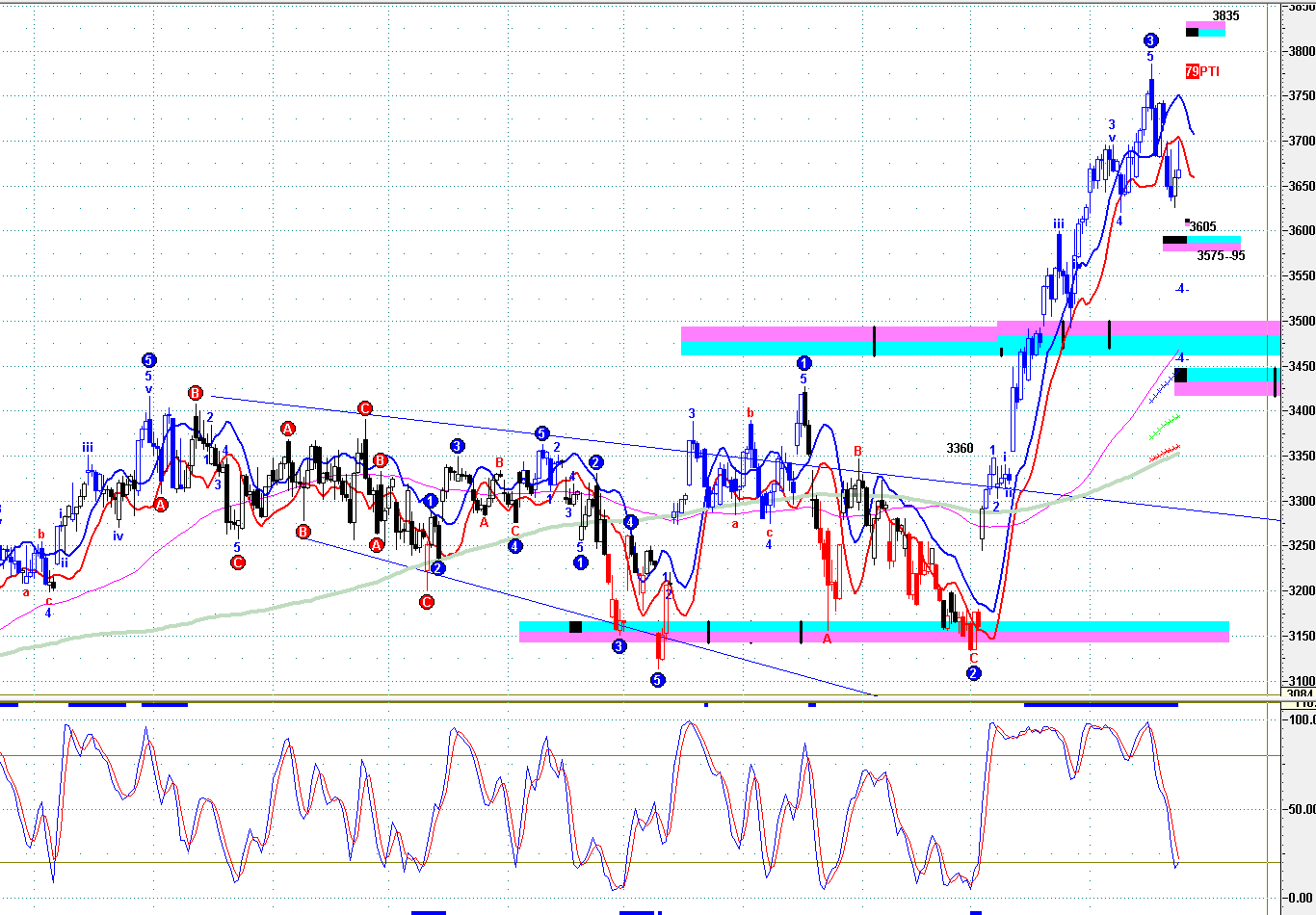1316x915 pixels.
Task: Select the 3150 price axis label
Action: coord(1301,636)
